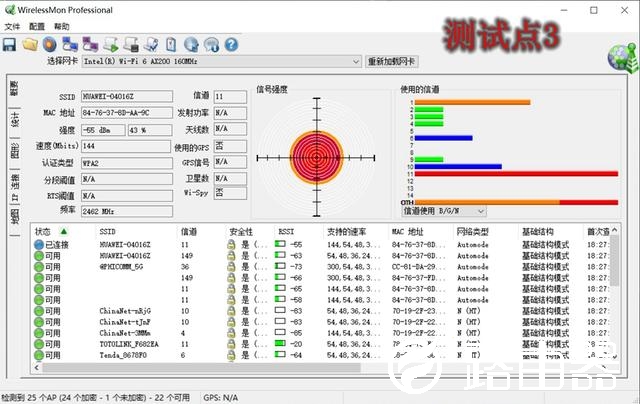This screenshot has height=404, width=640.
Task: Click the blue channel 10 usage bar
Action: click(x=458, y=166)
